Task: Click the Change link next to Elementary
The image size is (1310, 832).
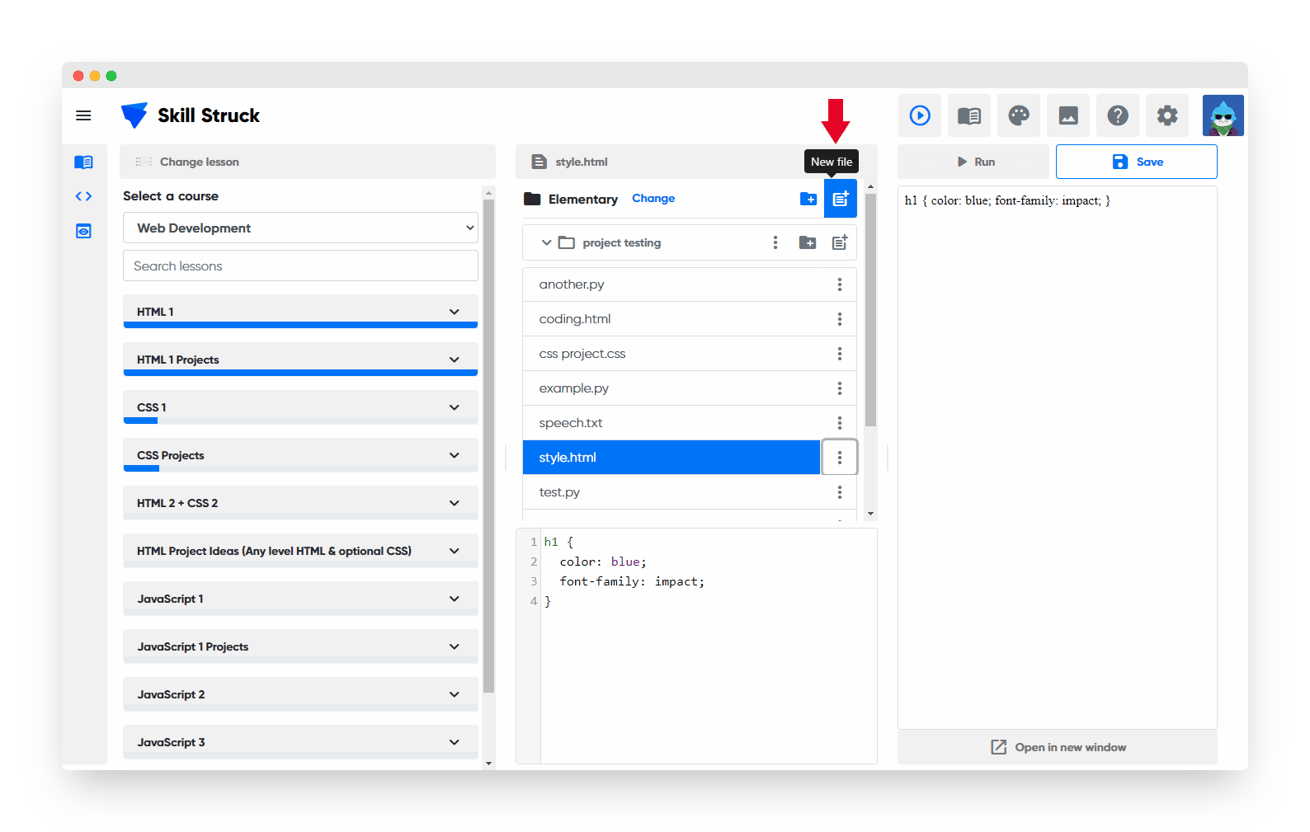Action: (653, 199)
